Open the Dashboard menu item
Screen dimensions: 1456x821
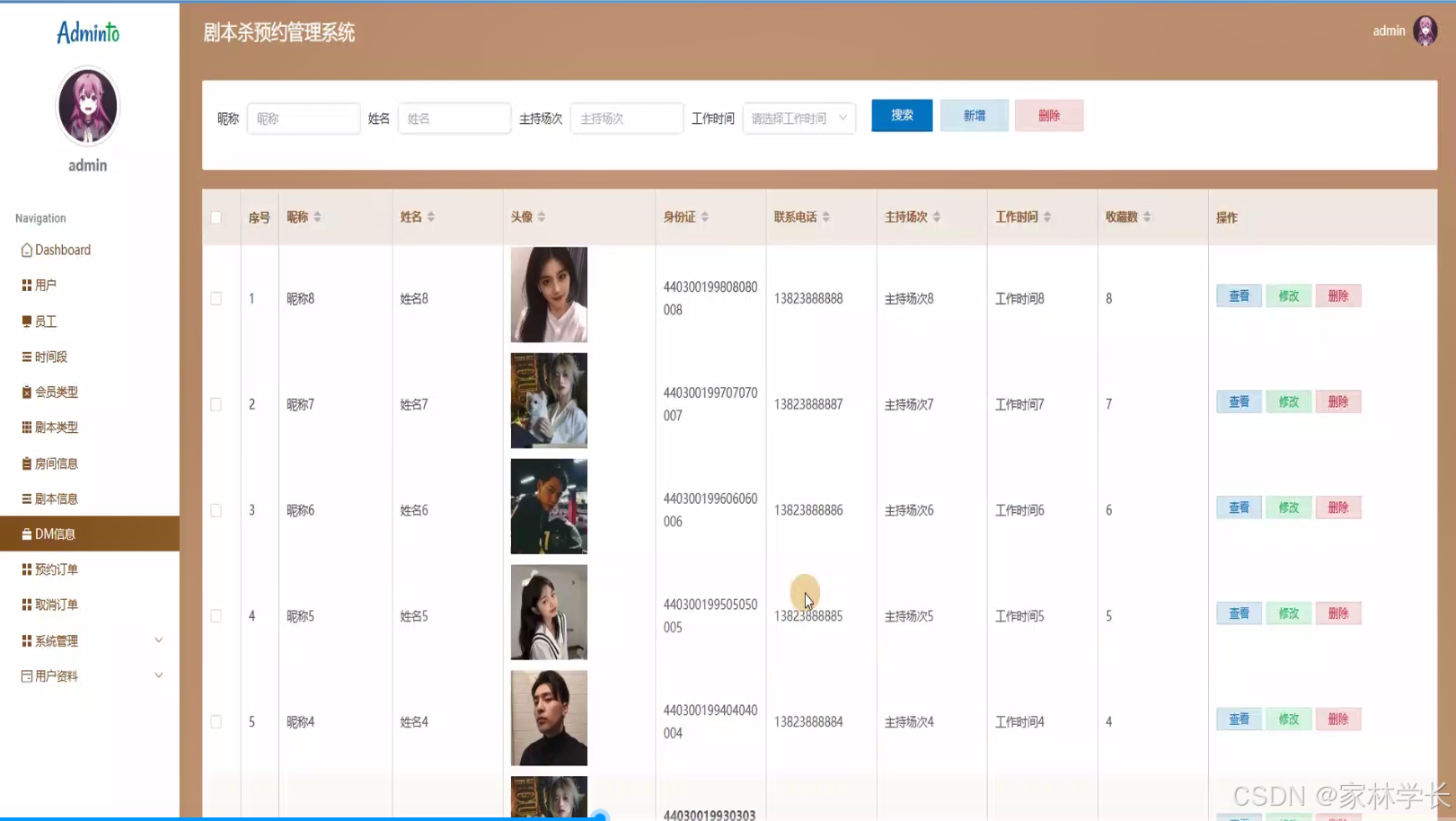pos(90,250)
